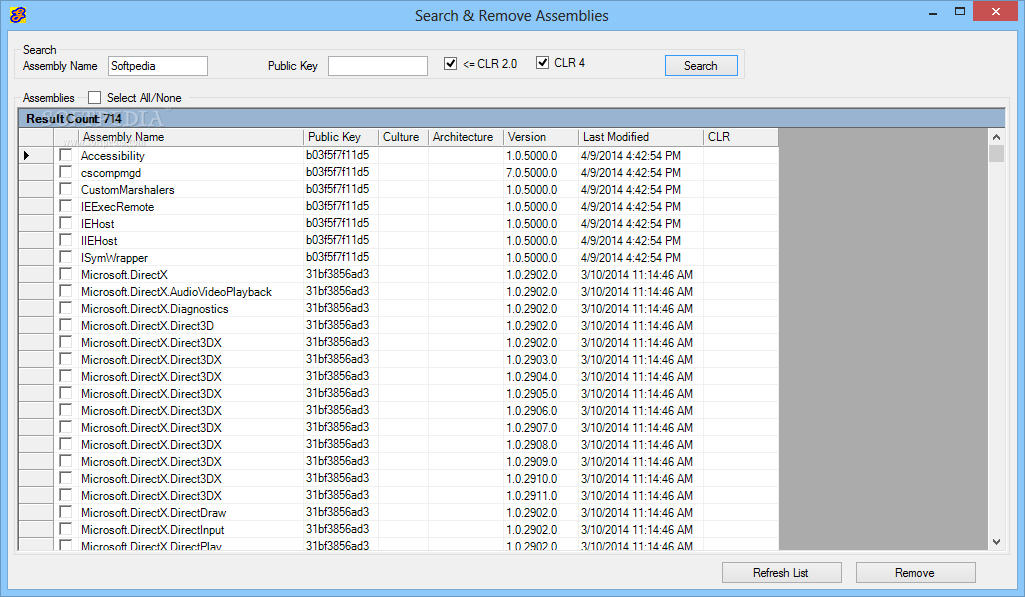Sort by the Architecture column header
This screenshot has width=1025, height=597.
[465, 137]
